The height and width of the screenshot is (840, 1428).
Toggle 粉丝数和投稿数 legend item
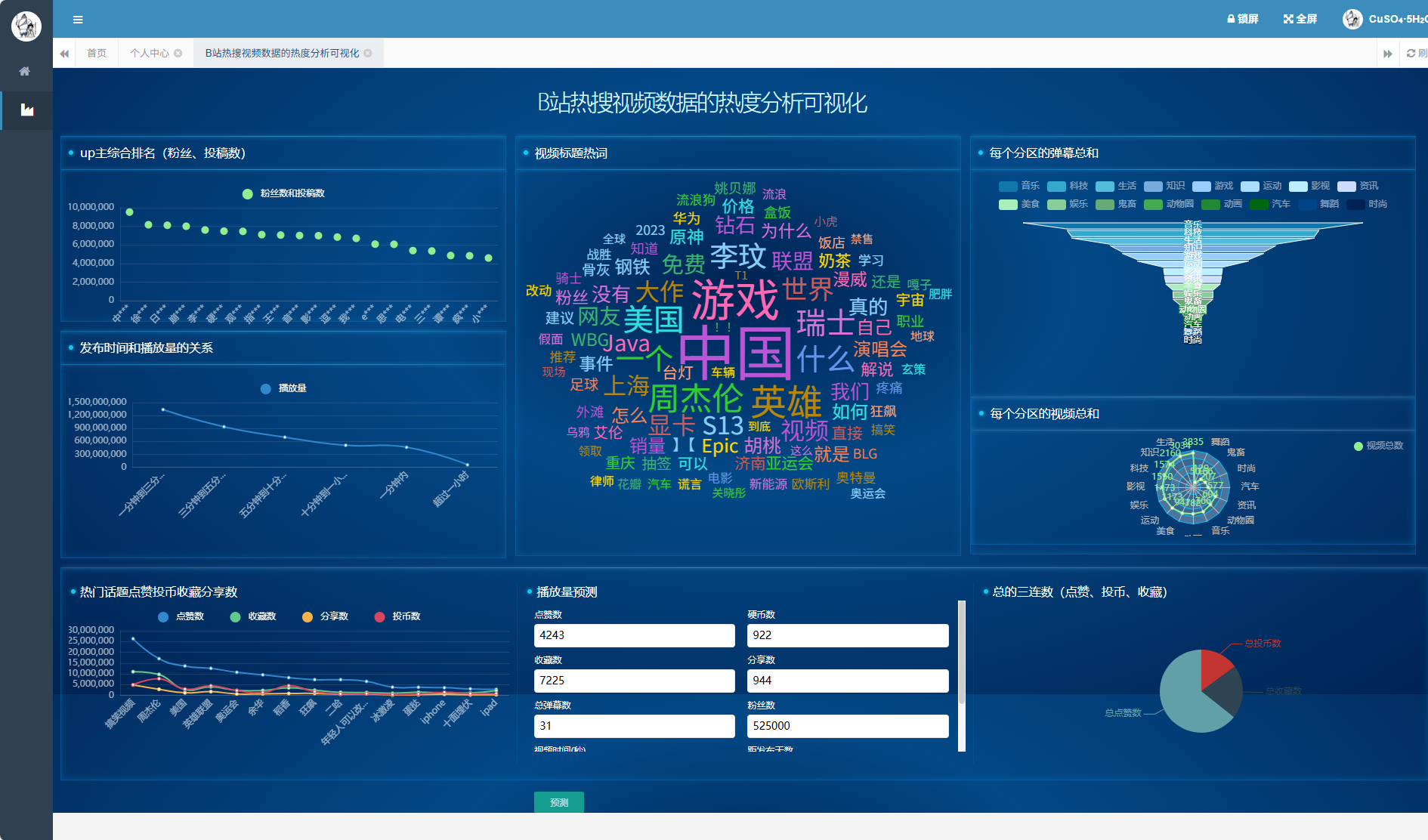click(x=247, y=194)
